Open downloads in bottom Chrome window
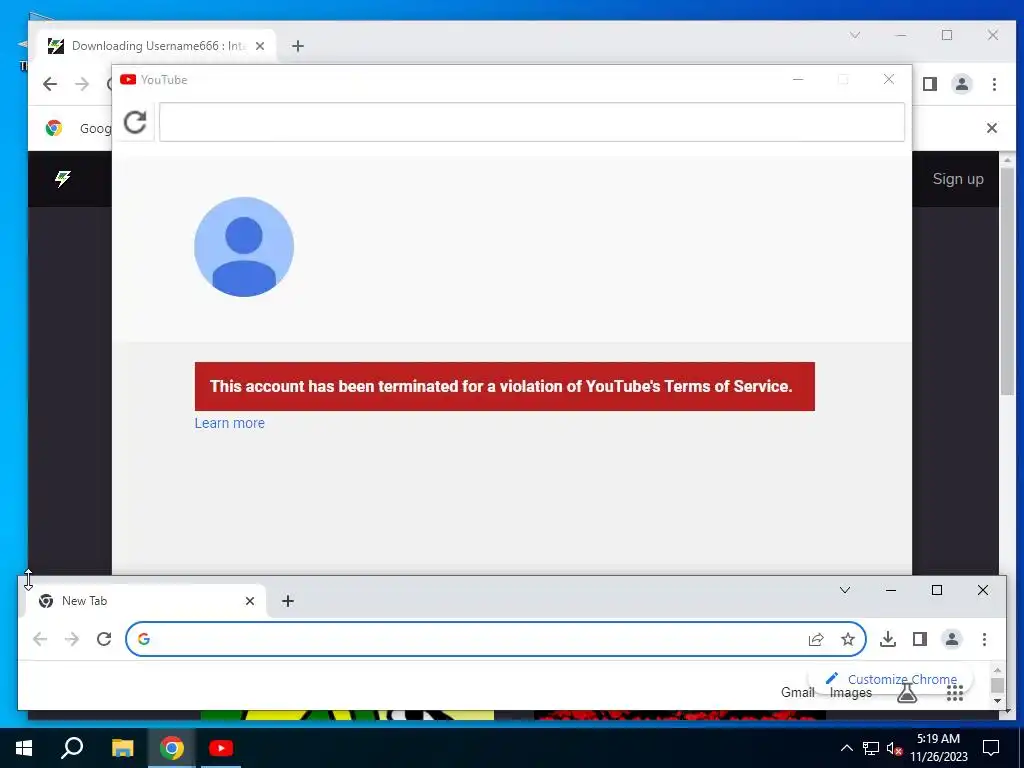Screen dimensions: 1024x768 888,639
